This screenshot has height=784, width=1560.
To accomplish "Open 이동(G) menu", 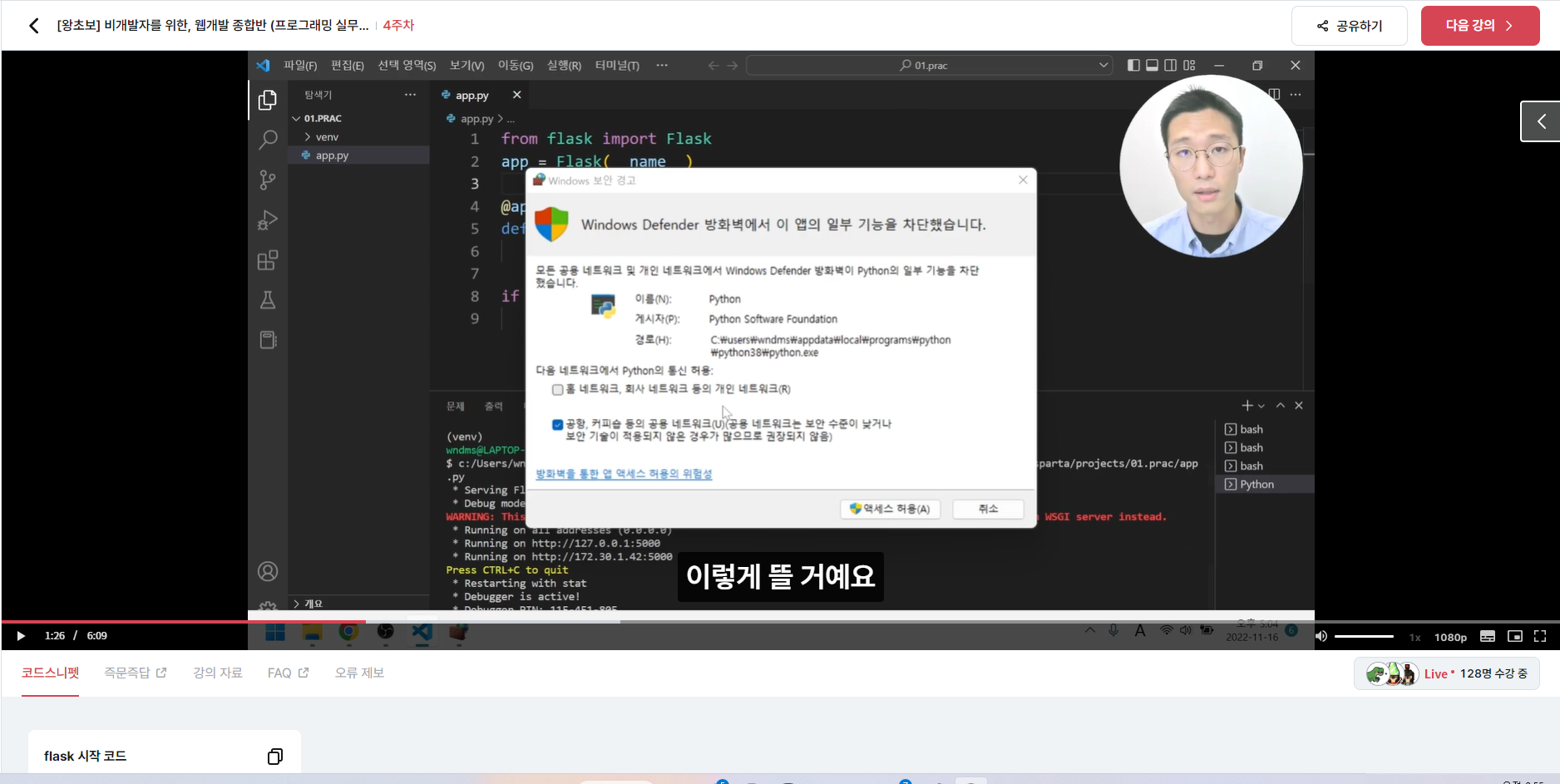I will [516, 66].
